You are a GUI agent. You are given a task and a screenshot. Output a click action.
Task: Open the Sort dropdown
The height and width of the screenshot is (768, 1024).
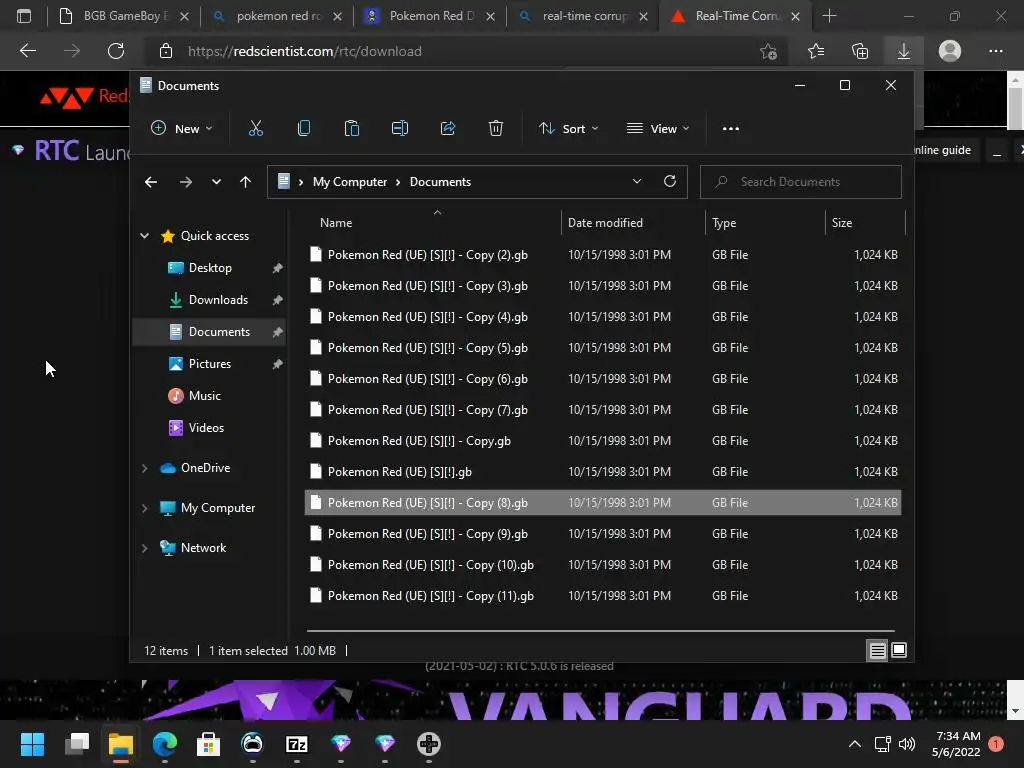pyautogui.click(x=568, y=129)
